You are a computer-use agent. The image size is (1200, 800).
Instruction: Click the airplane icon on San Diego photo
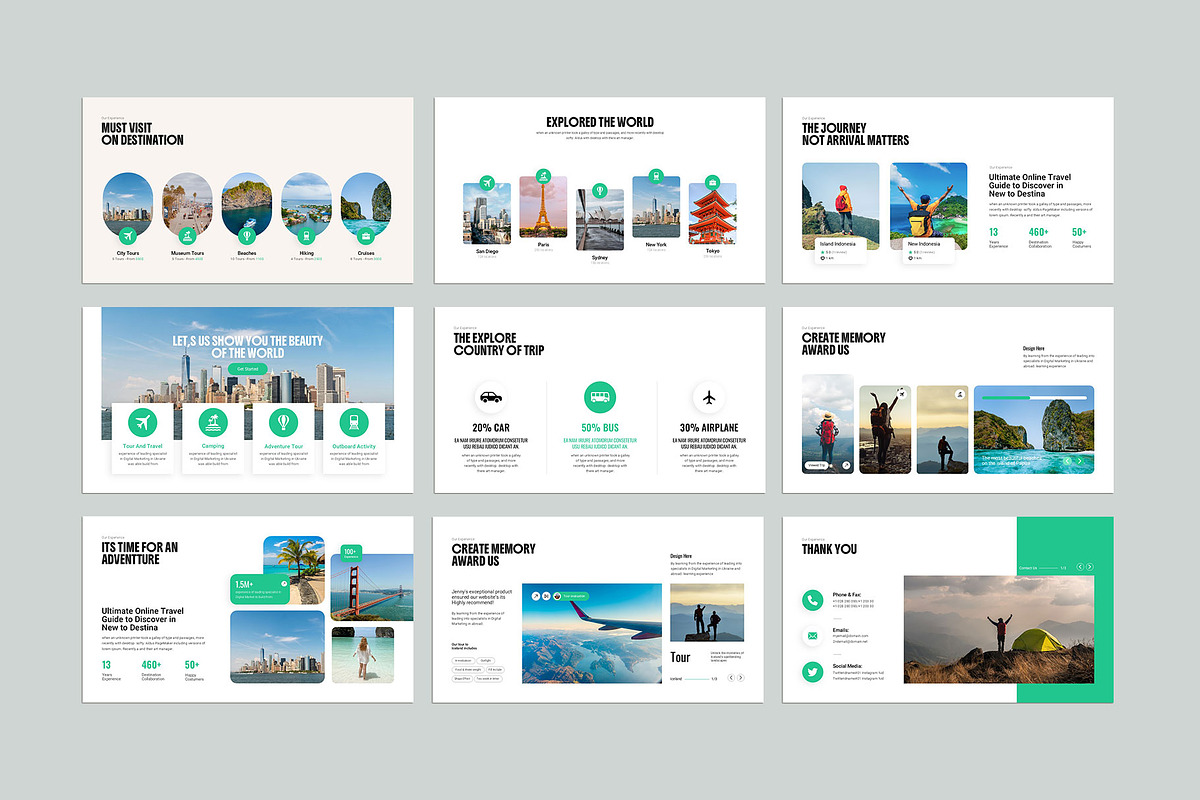coord(487,183)
